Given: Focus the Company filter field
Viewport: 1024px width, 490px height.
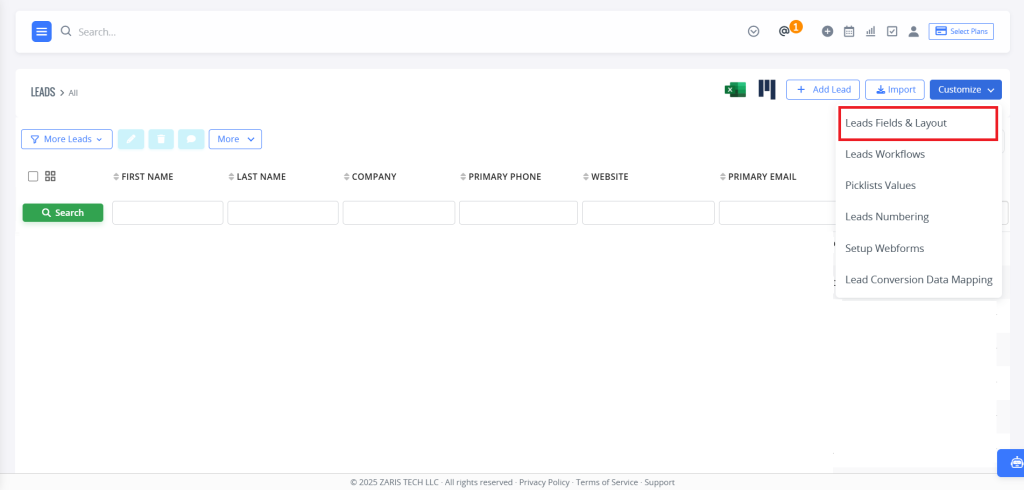Looking at the screenshot, I should pos(399,213).
